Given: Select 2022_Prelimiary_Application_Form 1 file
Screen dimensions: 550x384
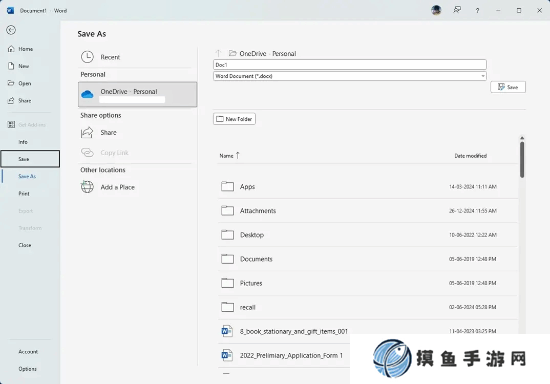Looking at the screenshot, I should pyautogui.click(x=291, y=356).
